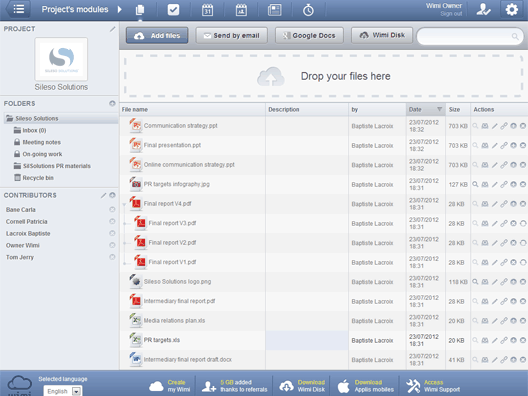
Task: Open PR targets infography.jpg file
Action: point(176,184)
